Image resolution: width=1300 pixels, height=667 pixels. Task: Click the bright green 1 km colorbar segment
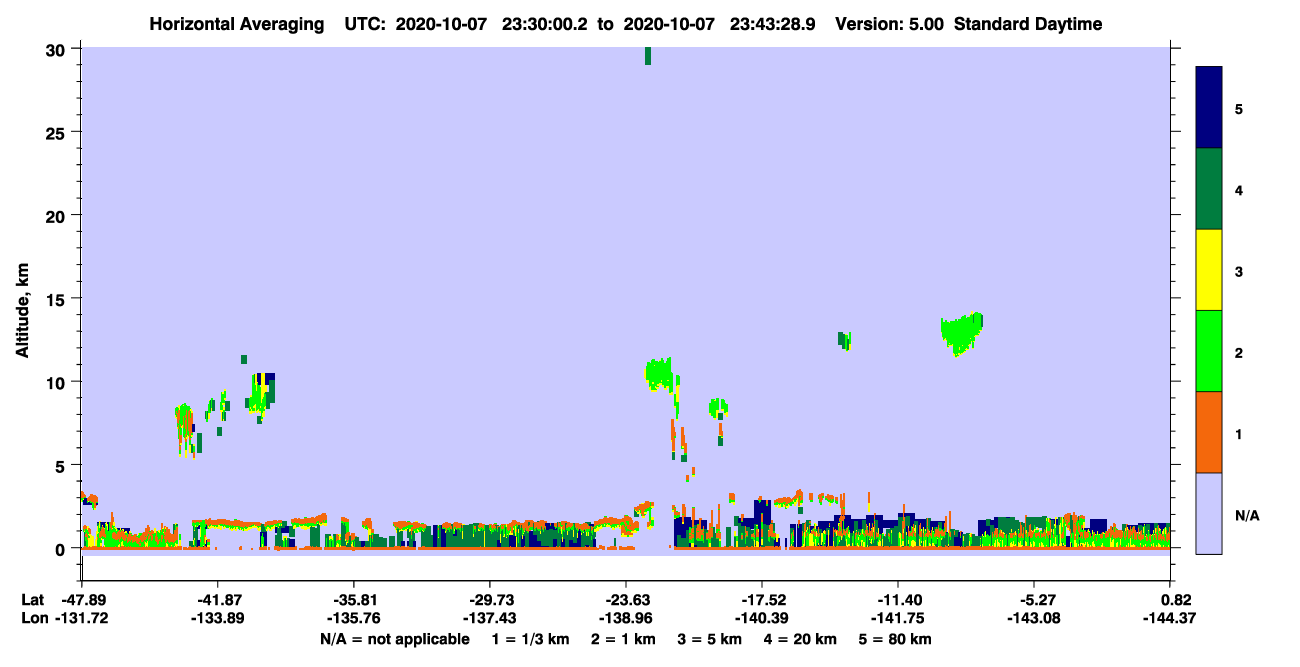[x=1209, y=351]
